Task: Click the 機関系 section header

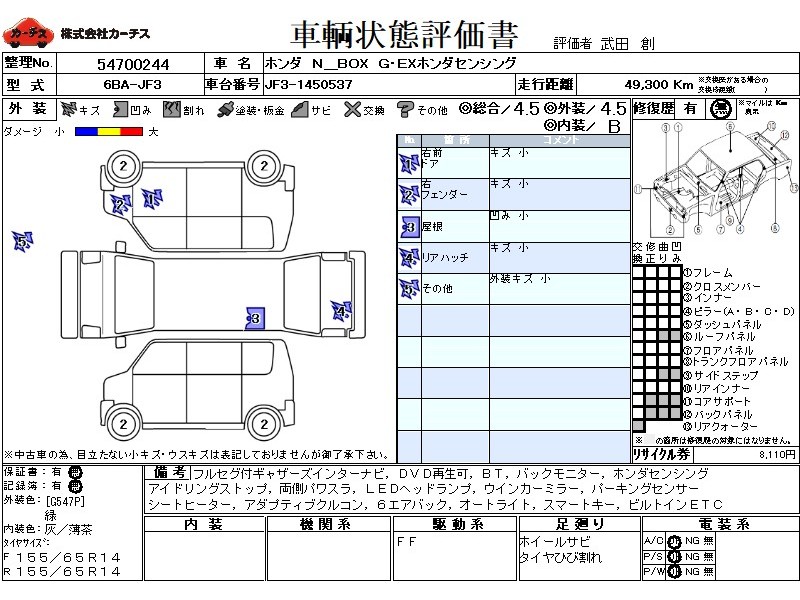Action: tap(328, 524)
